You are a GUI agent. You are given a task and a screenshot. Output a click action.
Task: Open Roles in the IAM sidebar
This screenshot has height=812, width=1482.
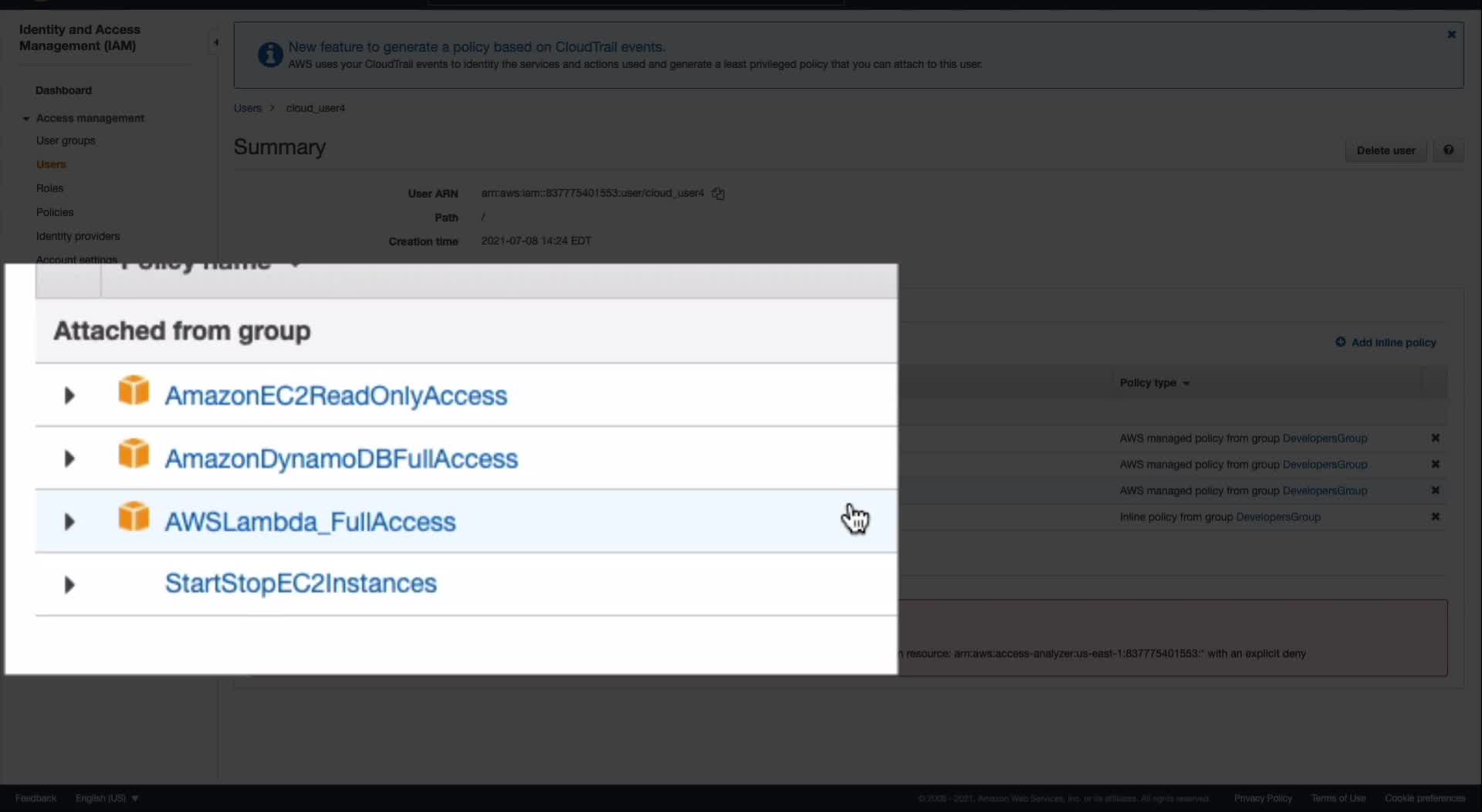(x=49, y=188)
